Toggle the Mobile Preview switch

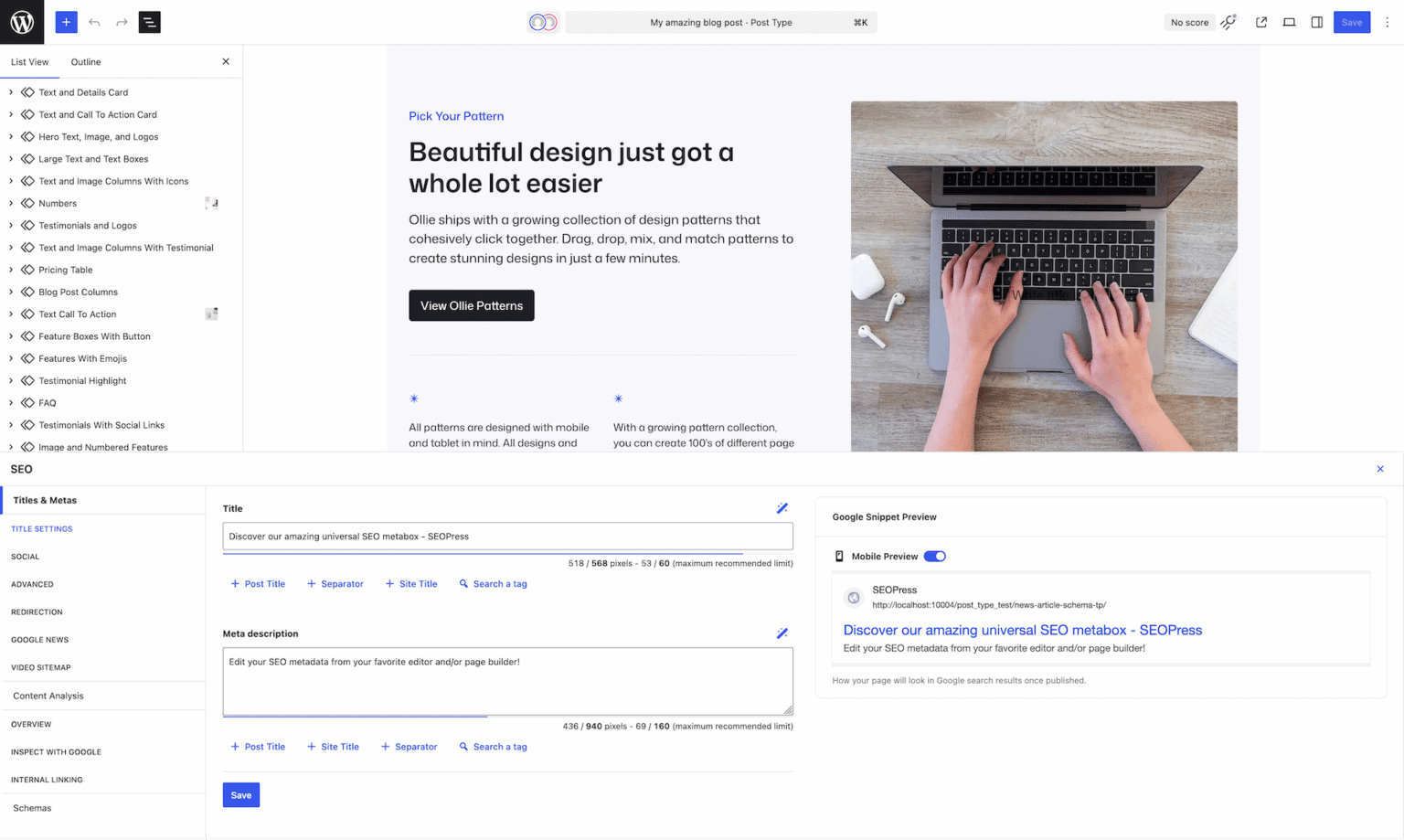tap(934, 556)
